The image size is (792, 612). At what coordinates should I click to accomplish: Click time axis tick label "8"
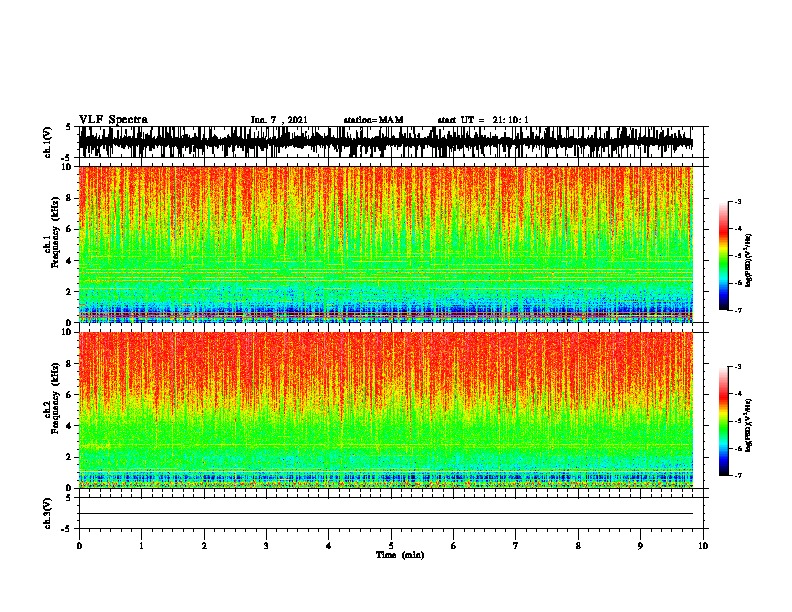[x=578, y=546]
